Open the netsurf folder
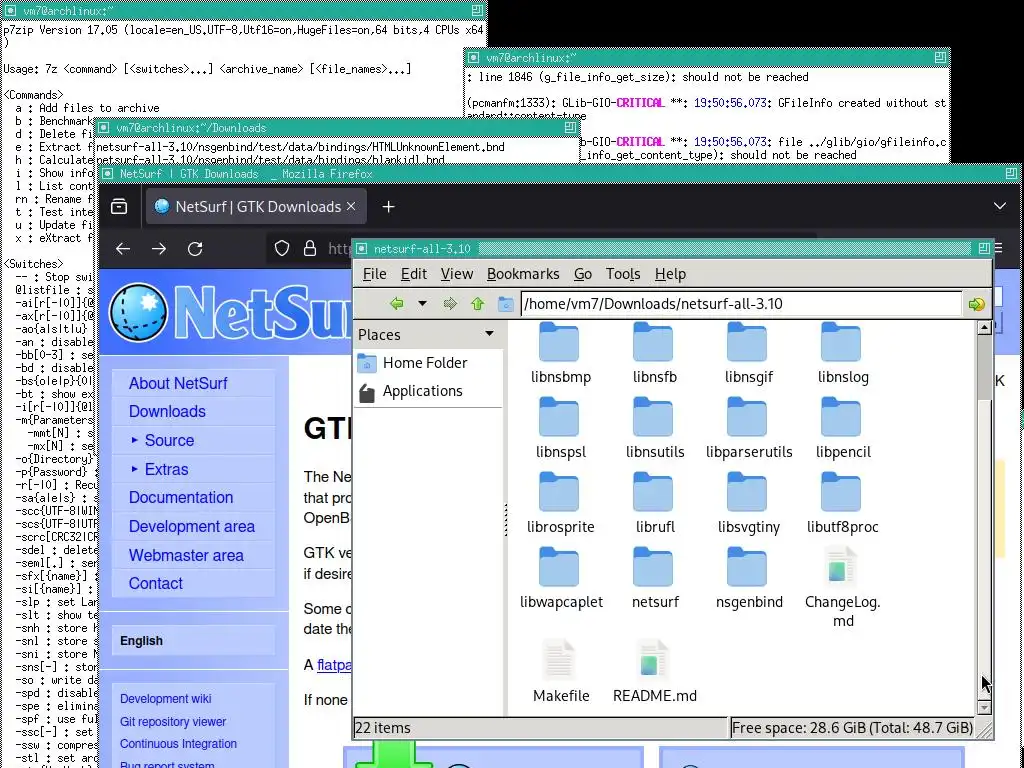1024x768 pixels. pyautogui.click(x=654, y=579)
